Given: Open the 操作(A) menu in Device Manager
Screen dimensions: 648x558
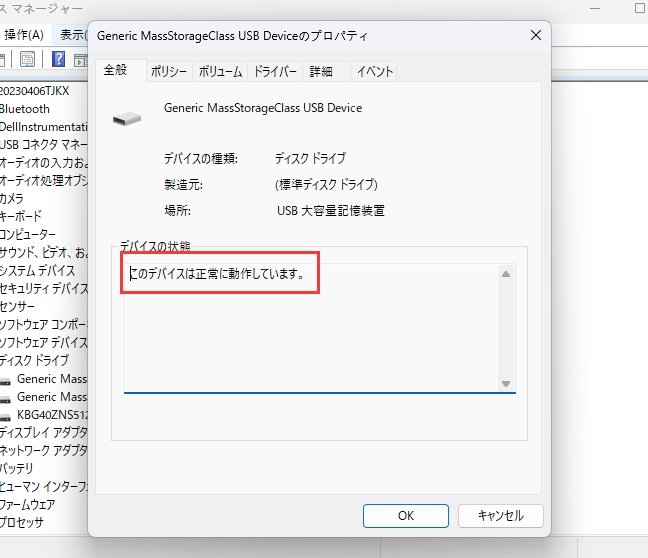Looking at the screenshot, I should [x=24, y=35].
